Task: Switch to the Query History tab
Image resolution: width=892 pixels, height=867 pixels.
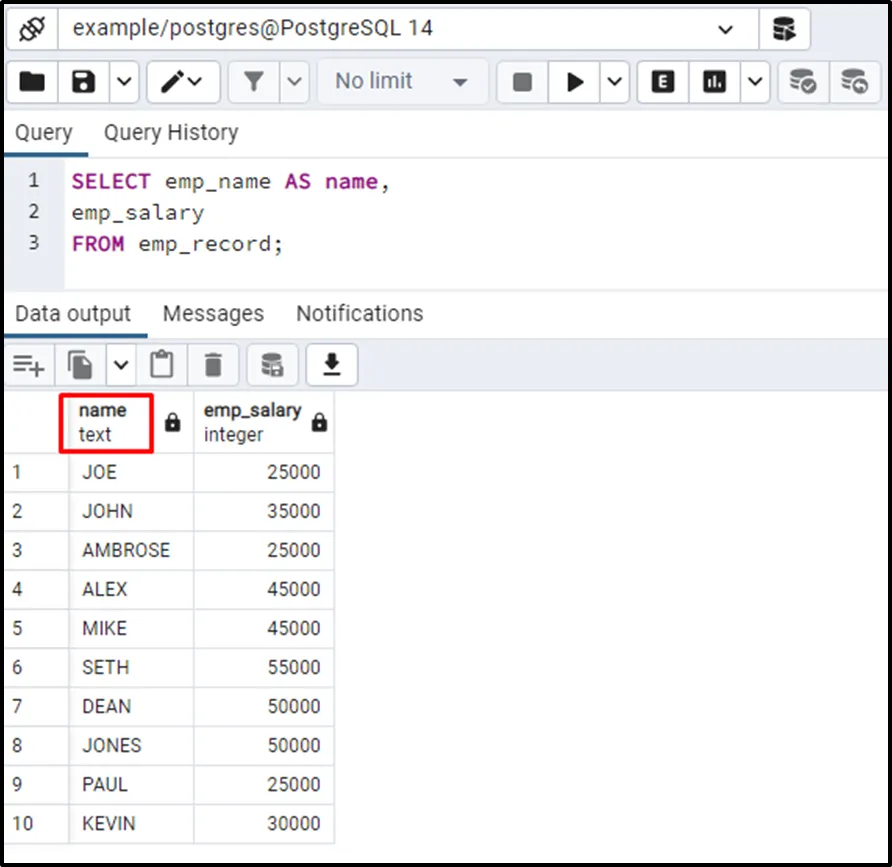Action: pyautogui.click(x=171, y=133)
